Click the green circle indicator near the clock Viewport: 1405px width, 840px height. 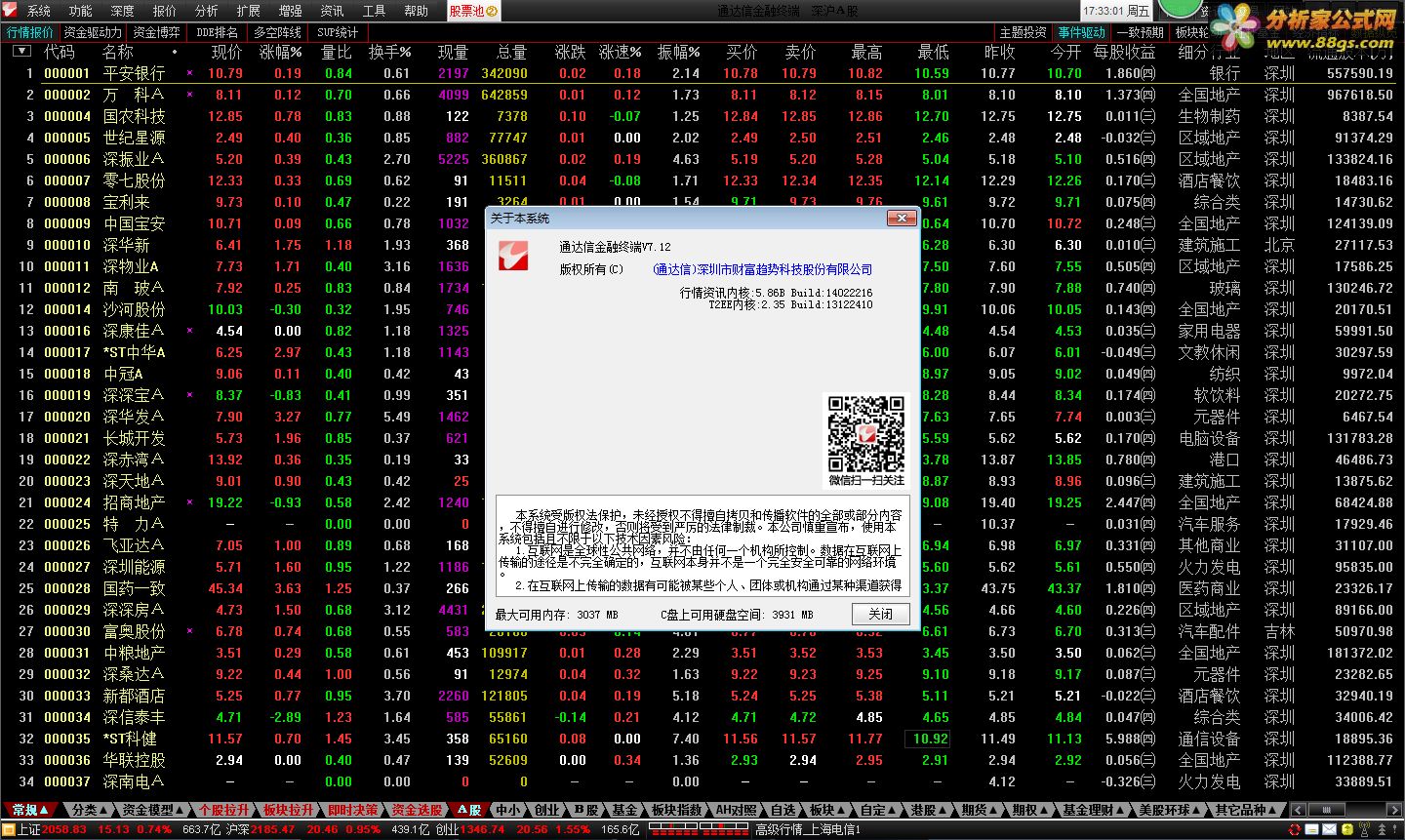click(x=1179, y=8)
